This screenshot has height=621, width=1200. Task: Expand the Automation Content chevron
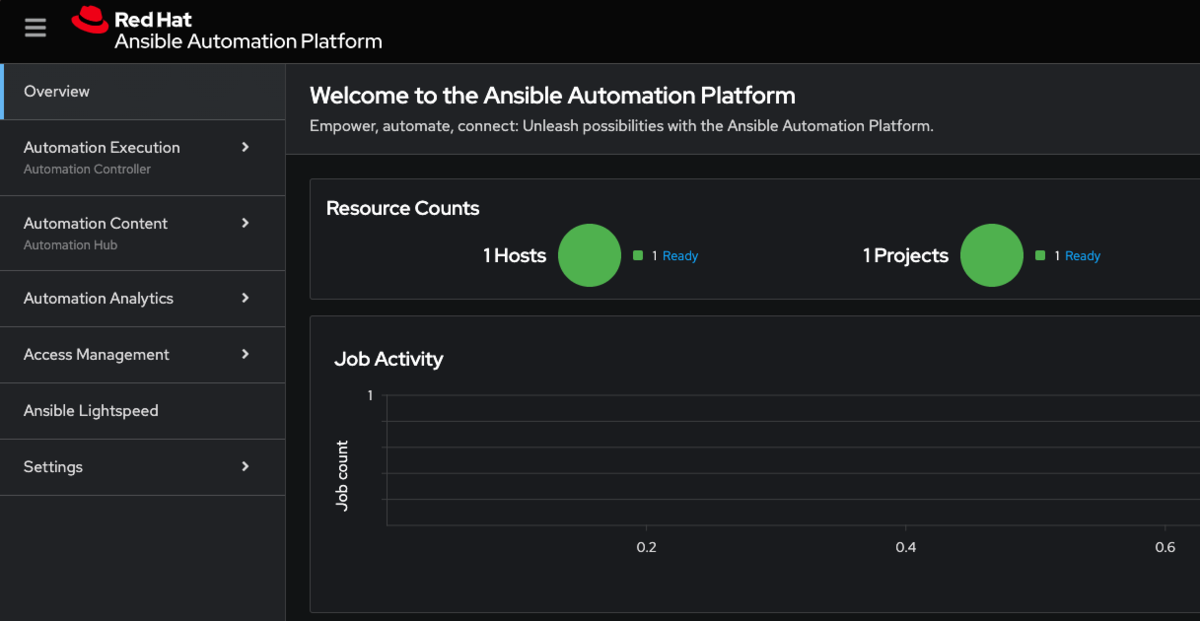coord(245,223)
